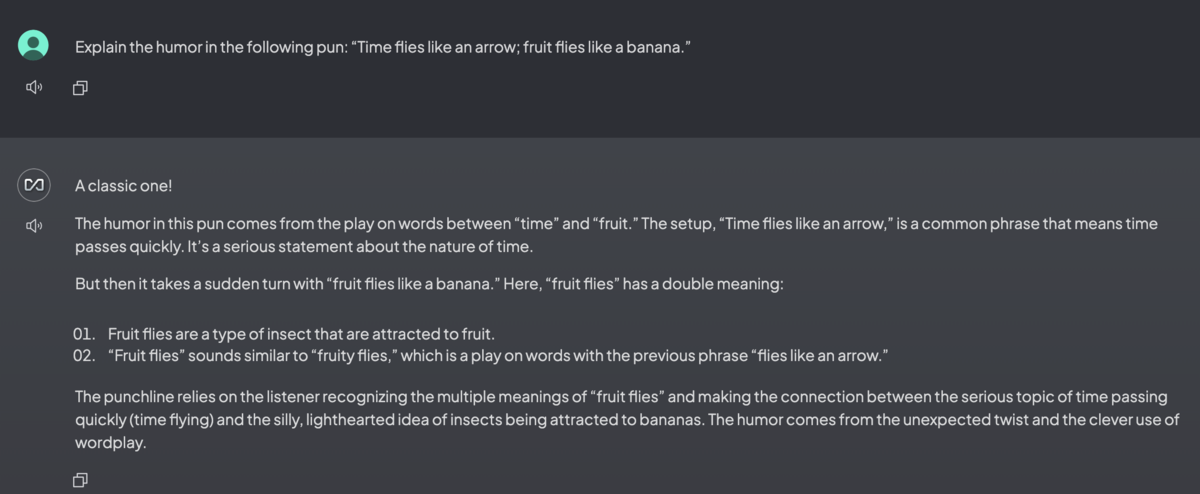Play audio with speaker icon under user prompt
The image size is (1200, 494).
tap(34, 88)
